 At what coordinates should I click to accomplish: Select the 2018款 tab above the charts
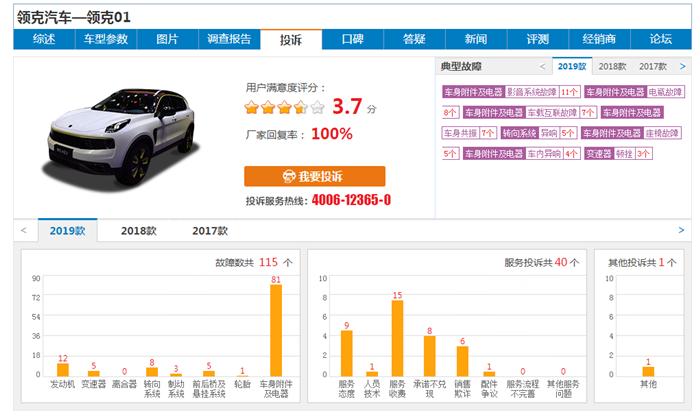[x=139, y=231]
